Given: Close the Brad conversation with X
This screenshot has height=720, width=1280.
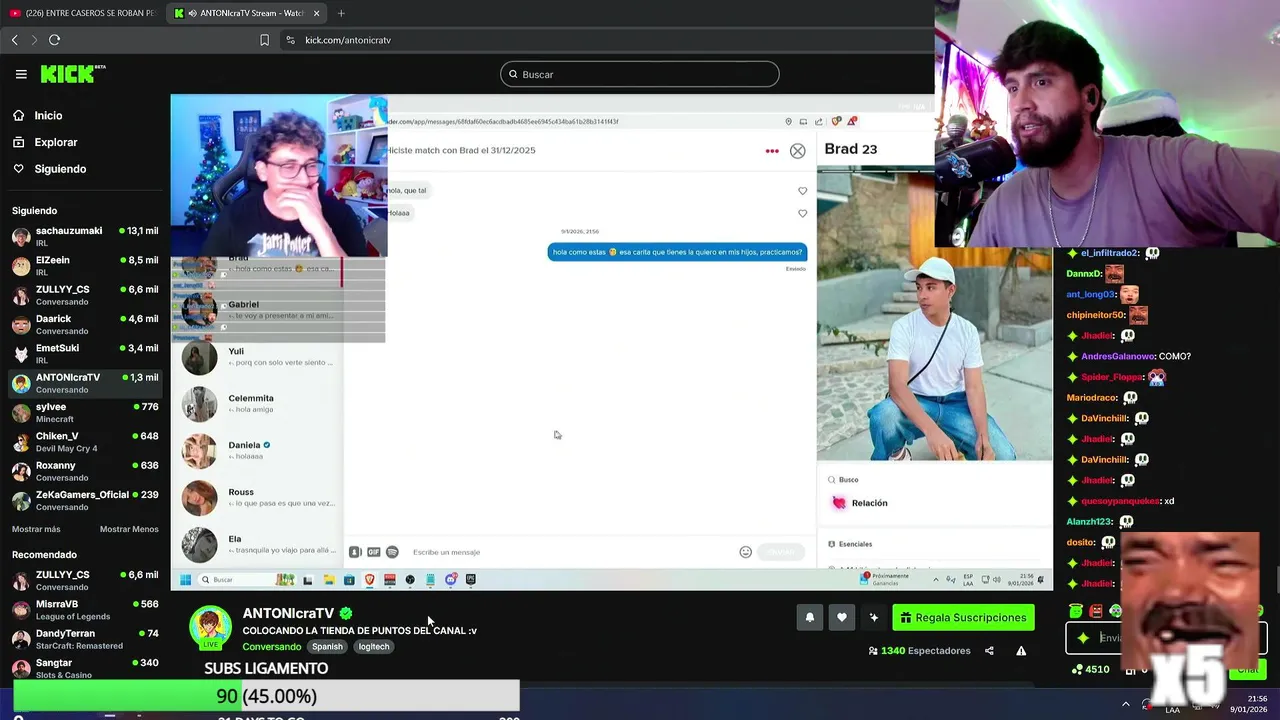Looking at the screenshot, I should (797, 151).
